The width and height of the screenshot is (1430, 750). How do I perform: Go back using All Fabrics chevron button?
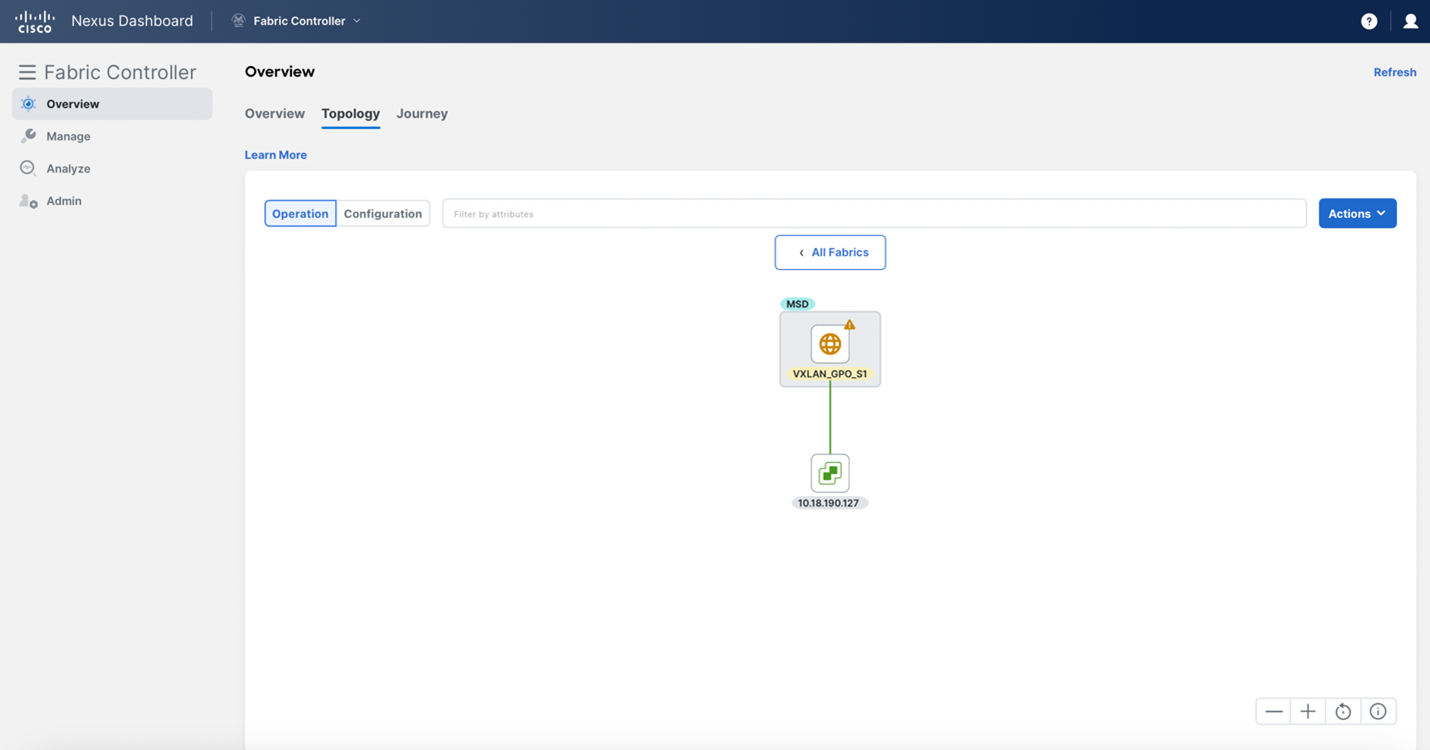(830, 252)
